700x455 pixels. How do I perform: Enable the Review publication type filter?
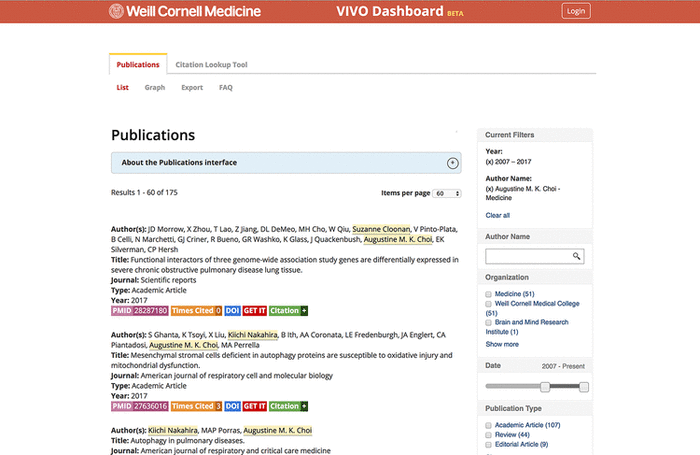pyautogui.click(x=489, y=435)
